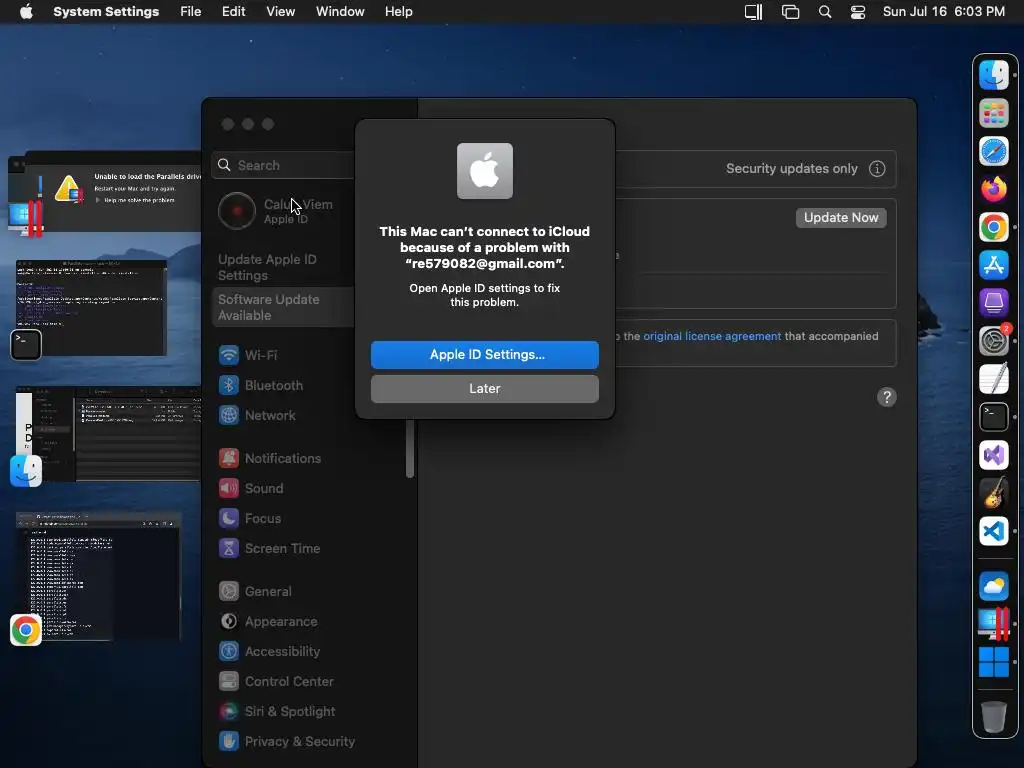Screen dimensions: 1024x768
Task: Open Visual Studio Code from the Dock
Action: pyautogui.click(x=994, y=531)
